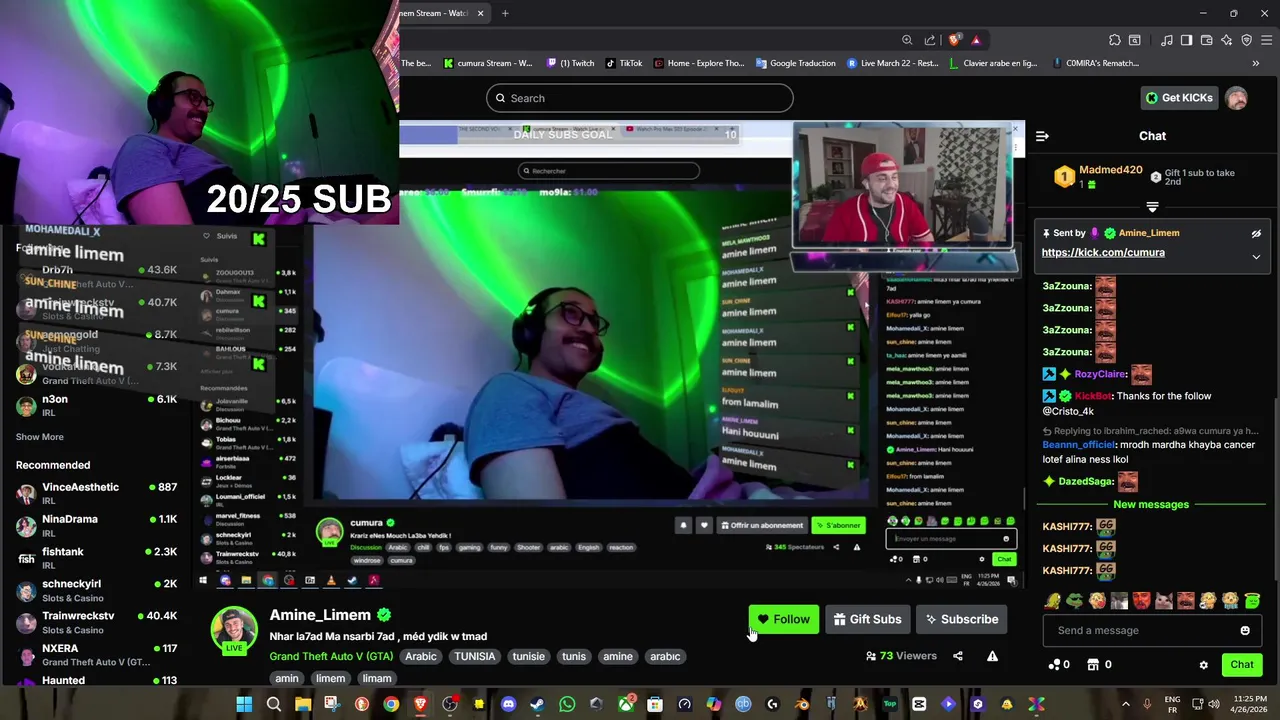Open Discord from the taskbar
Screen dimensions: 1280x720
[x=508, y=704]
